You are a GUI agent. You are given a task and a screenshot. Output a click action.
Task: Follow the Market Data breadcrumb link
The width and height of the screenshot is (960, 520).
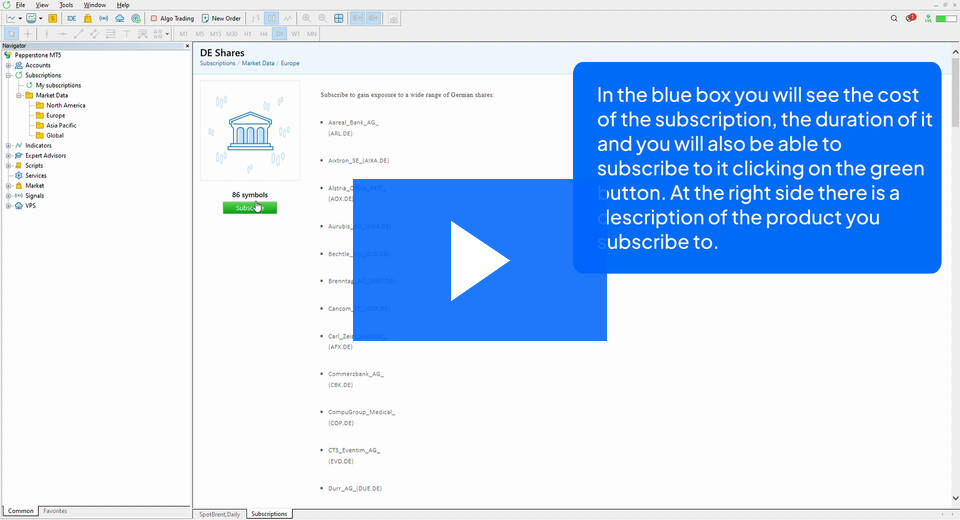click(258, 63)
